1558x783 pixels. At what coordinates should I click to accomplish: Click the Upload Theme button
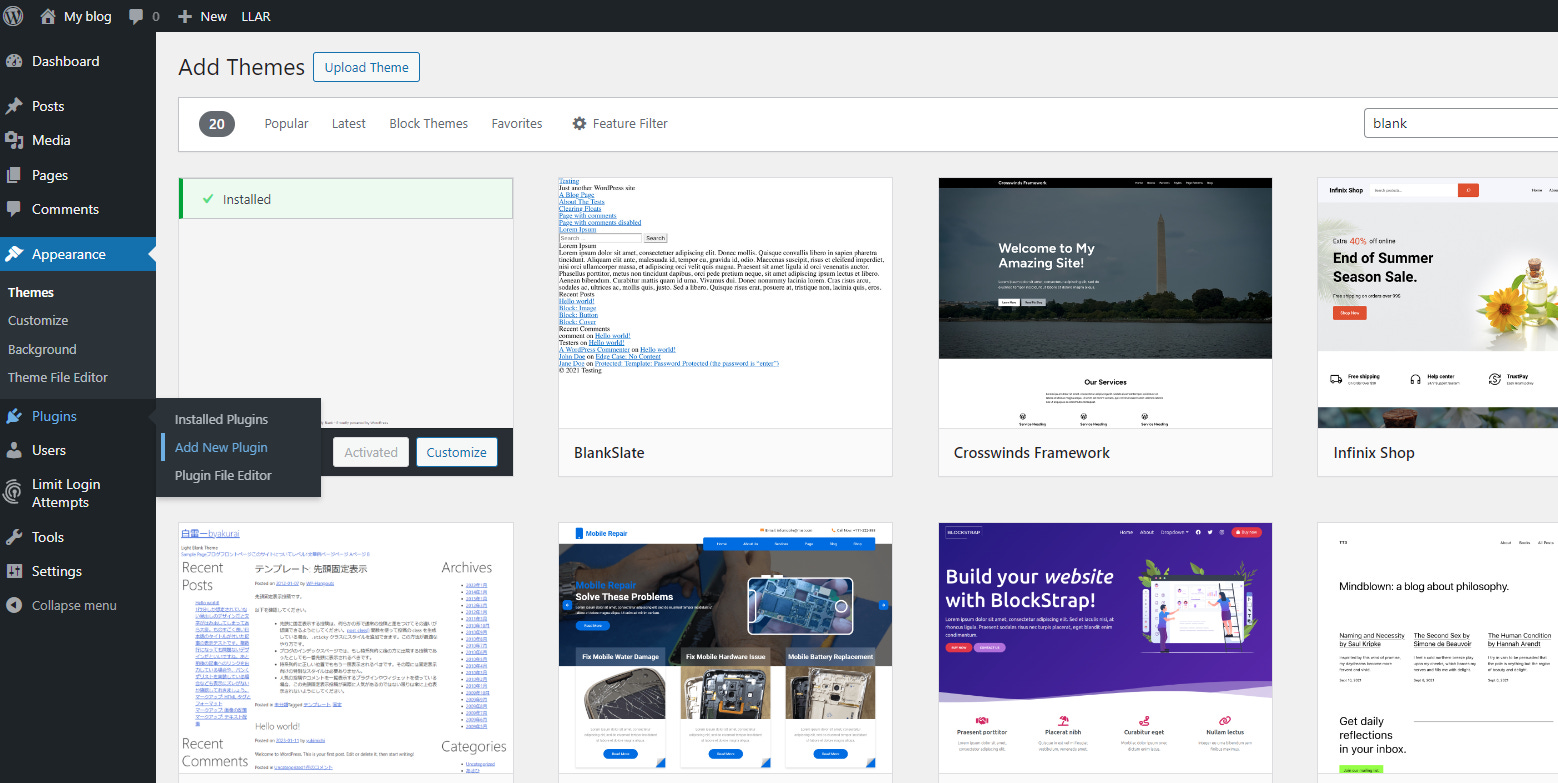(x=366, y=67)
